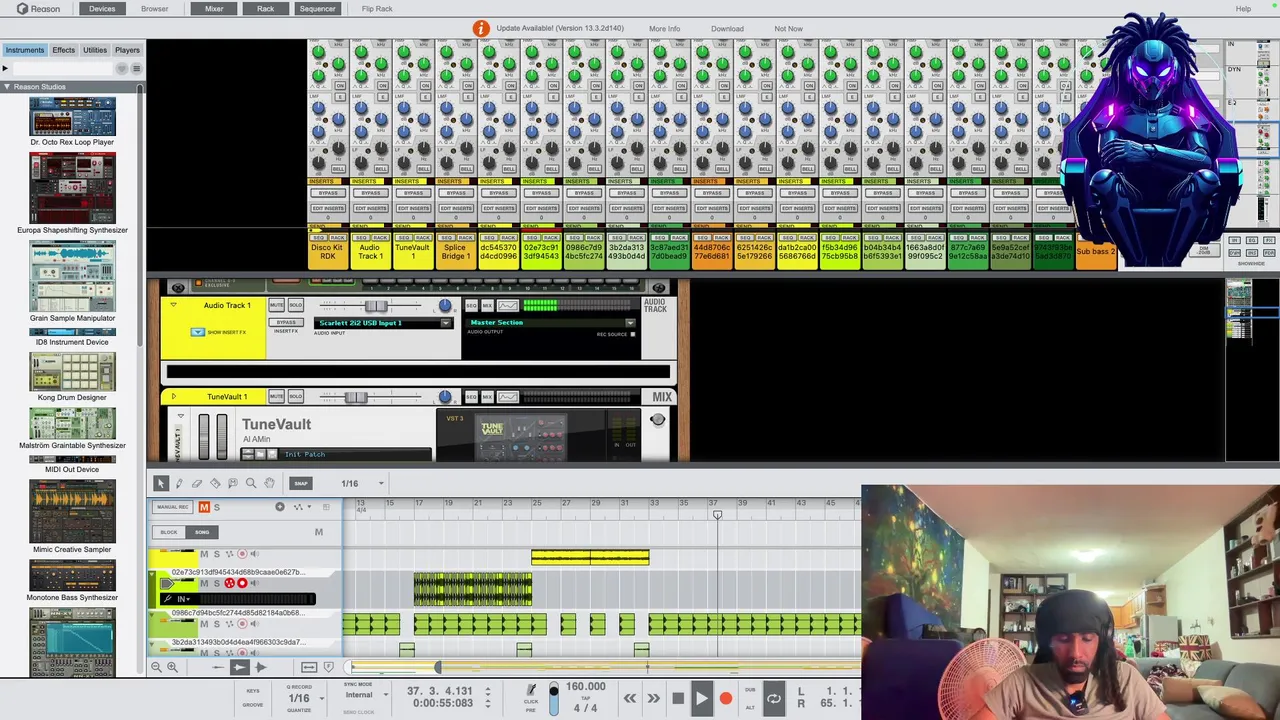Select the Utilities tab in device palette
Viewport: 1280px width, 720px height.
(x=95, y=50)
